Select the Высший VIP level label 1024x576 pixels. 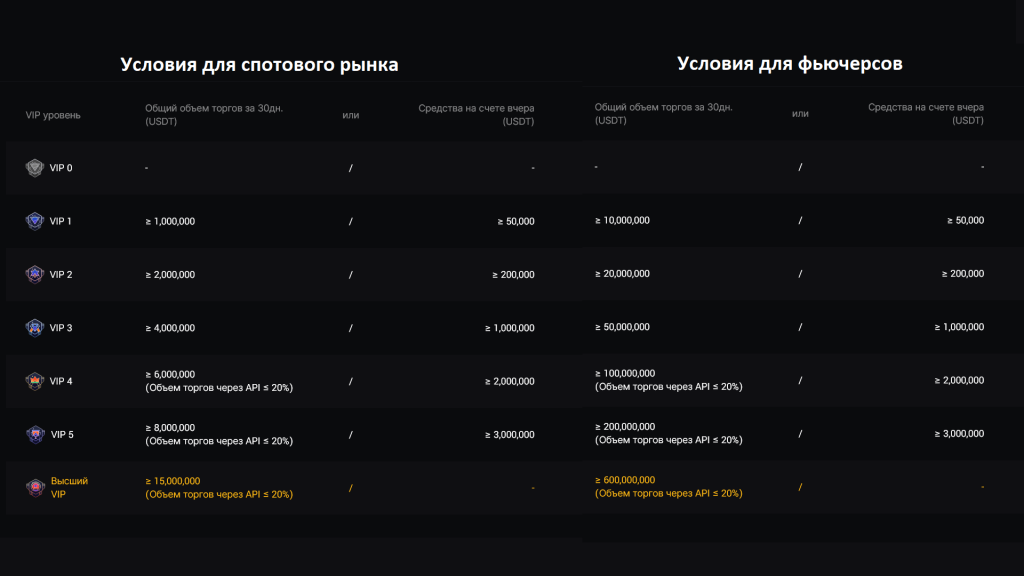coord(69,487)
